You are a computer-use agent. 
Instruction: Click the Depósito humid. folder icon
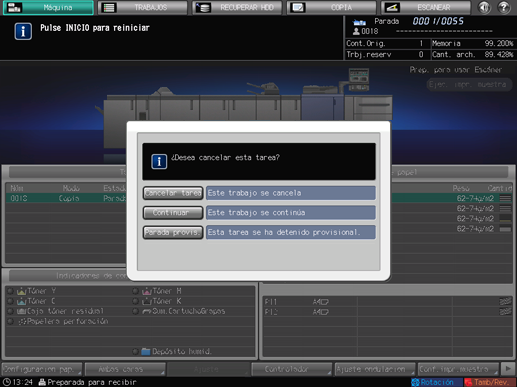point(146,351)
